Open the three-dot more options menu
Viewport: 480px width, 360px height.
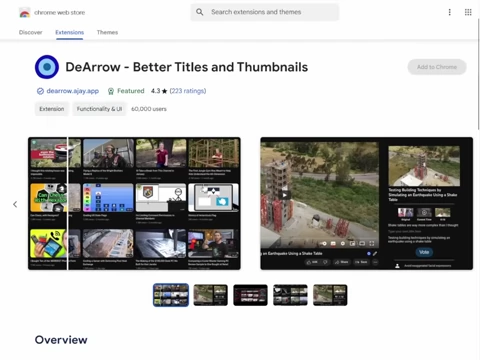[x=450, y=12]
